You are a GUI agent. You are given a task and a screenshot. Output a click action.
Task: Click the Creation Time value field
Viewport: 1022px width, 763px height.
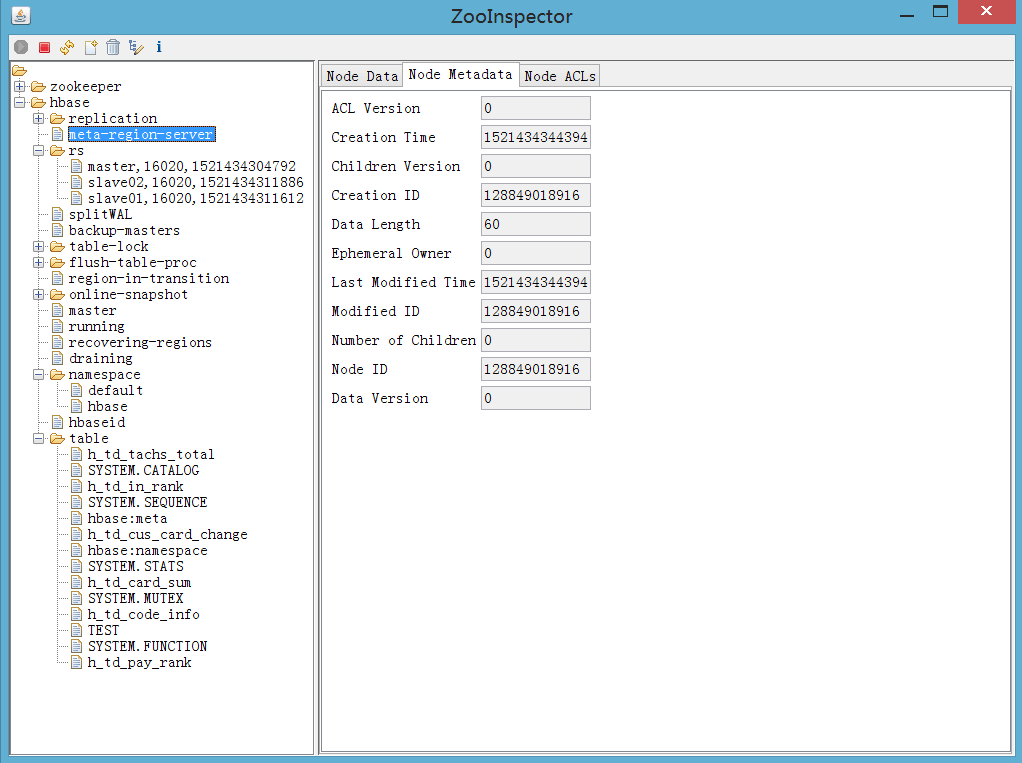click(x=536, y=137)
